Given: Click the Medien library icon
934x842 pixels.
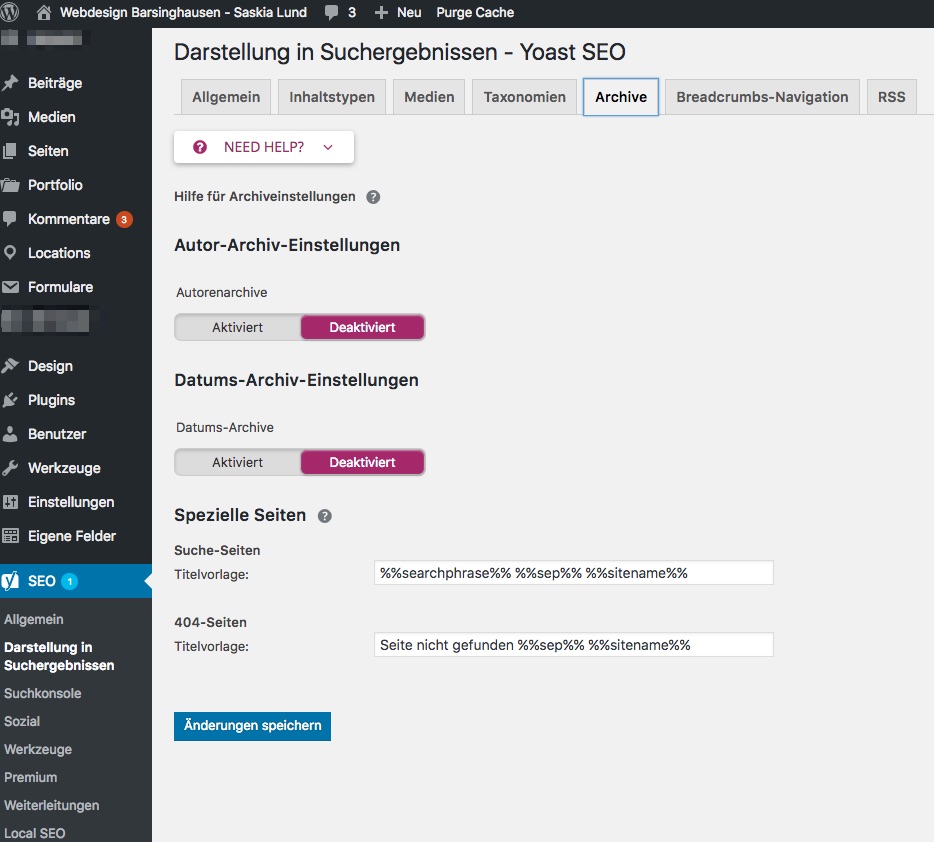Looking at the screenshot, I should (x=10, y=117).
